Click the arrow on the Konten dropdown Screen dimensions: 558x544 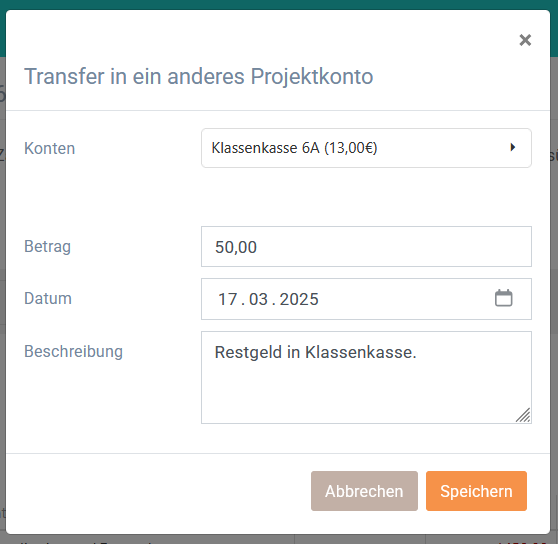(512, 147)
